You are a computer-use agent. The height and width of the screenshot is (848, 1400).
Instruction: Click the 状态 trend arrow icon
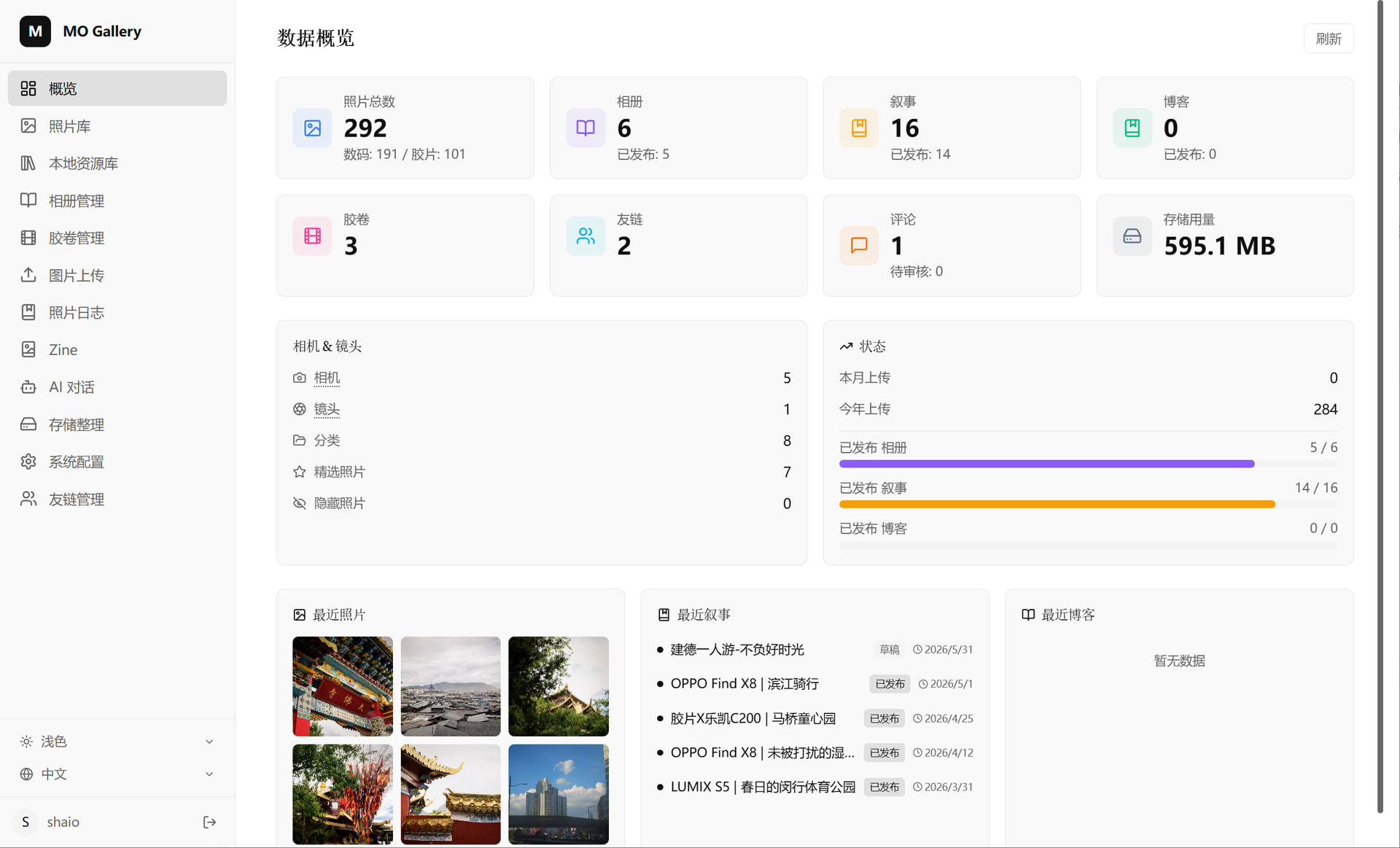click(846, 346)
